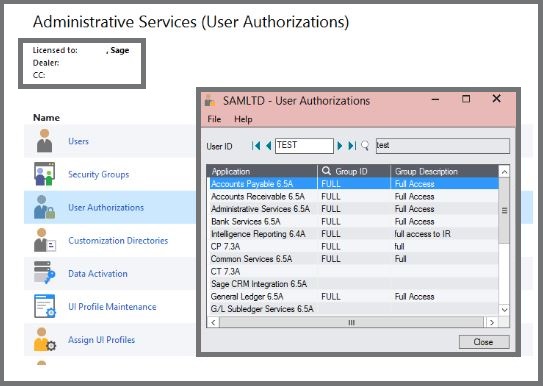Select the Sage CRM Integration 6.5A row
This screenshot has width=543, height=386.
click(353, 284)
